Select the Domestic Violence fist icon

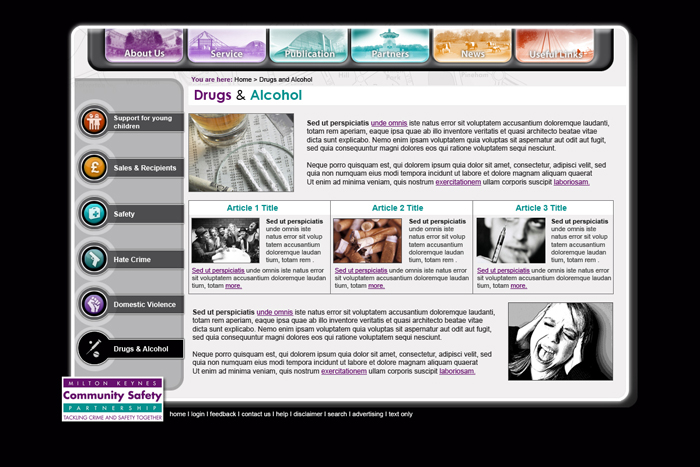click(94, 304)
